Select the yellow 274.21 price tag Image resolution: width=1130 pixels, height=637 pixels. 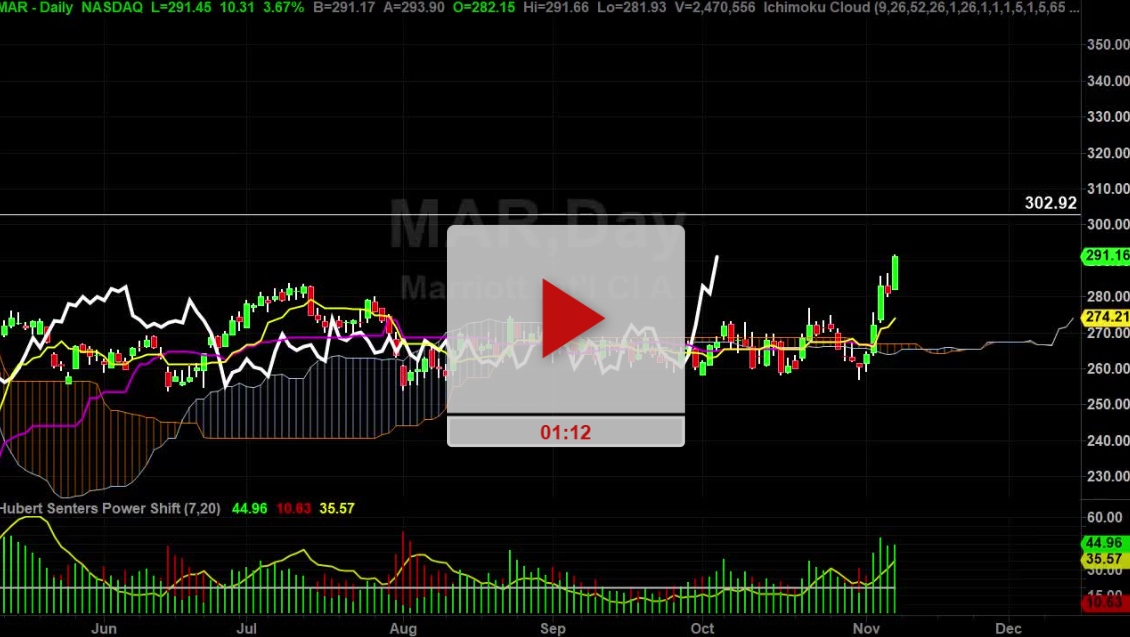pyautogui.click(x=1105, y=317)
